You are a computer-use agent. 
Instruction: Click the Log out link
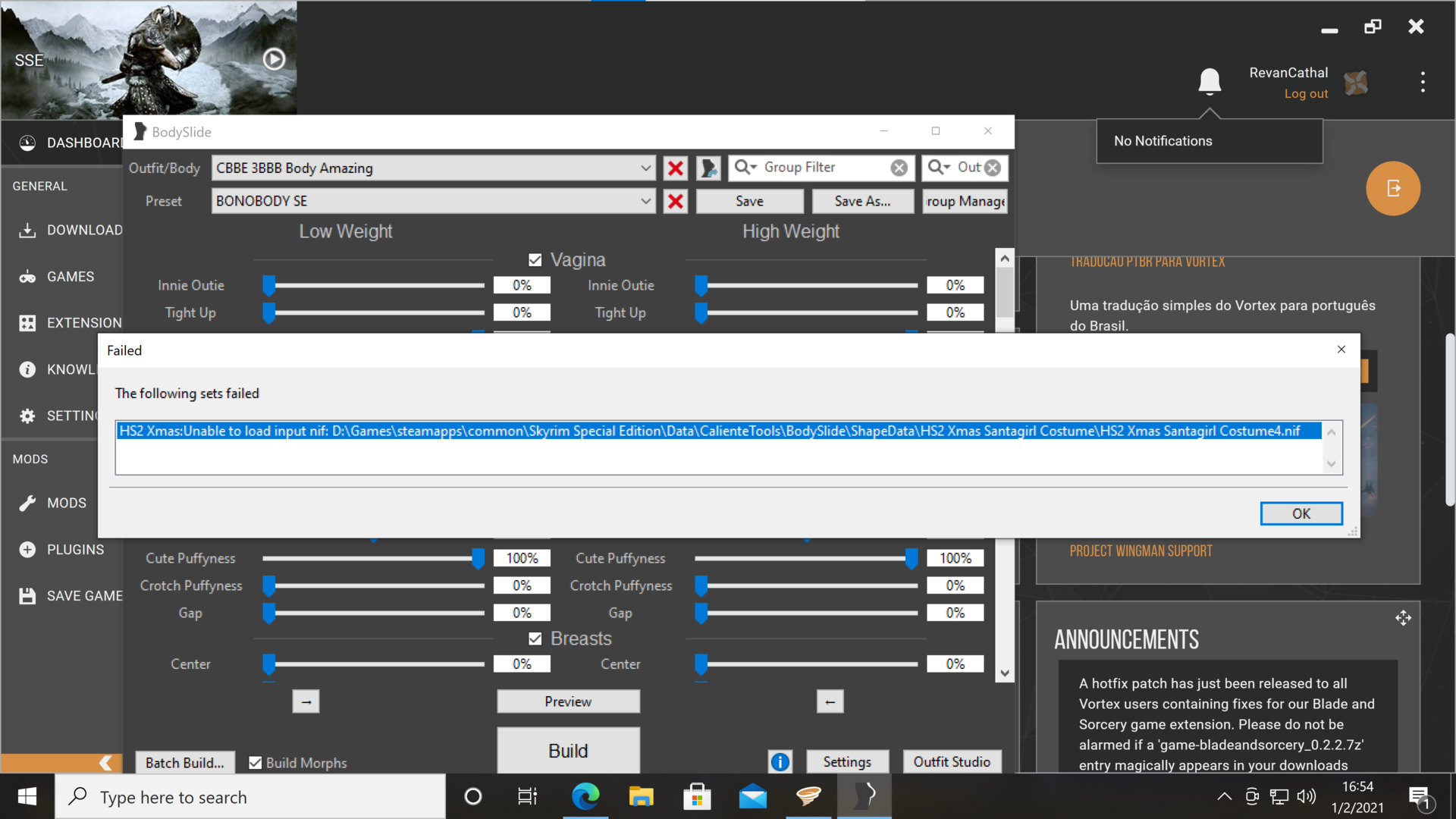click(x=1306, y=94)
